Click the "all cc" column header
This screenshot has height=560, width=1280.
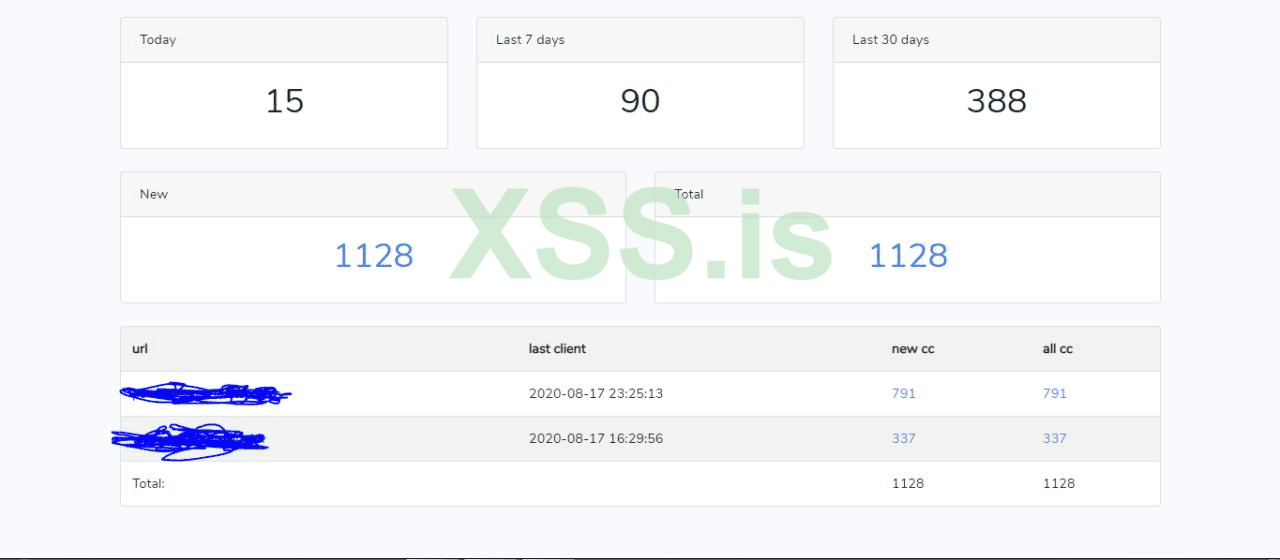tap(1057, 349)
